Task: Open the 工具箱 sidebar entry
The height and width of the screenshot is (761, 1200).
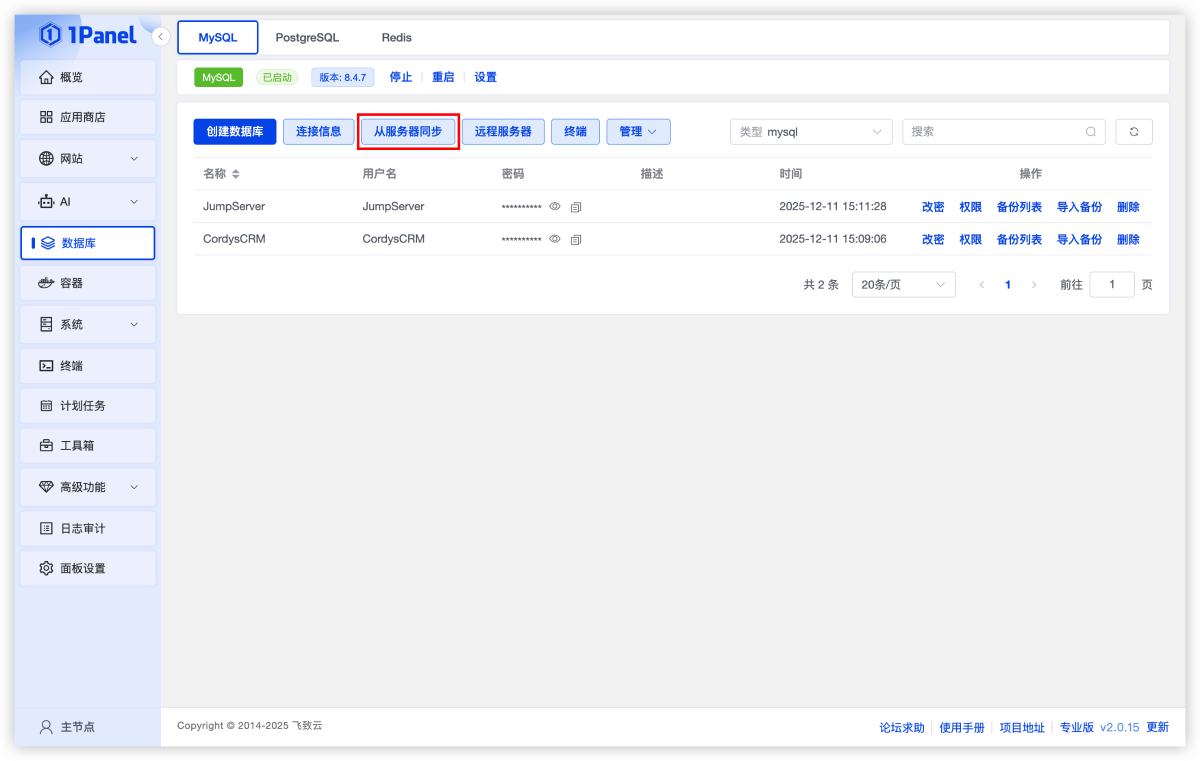Action: [x=87, y=446]
